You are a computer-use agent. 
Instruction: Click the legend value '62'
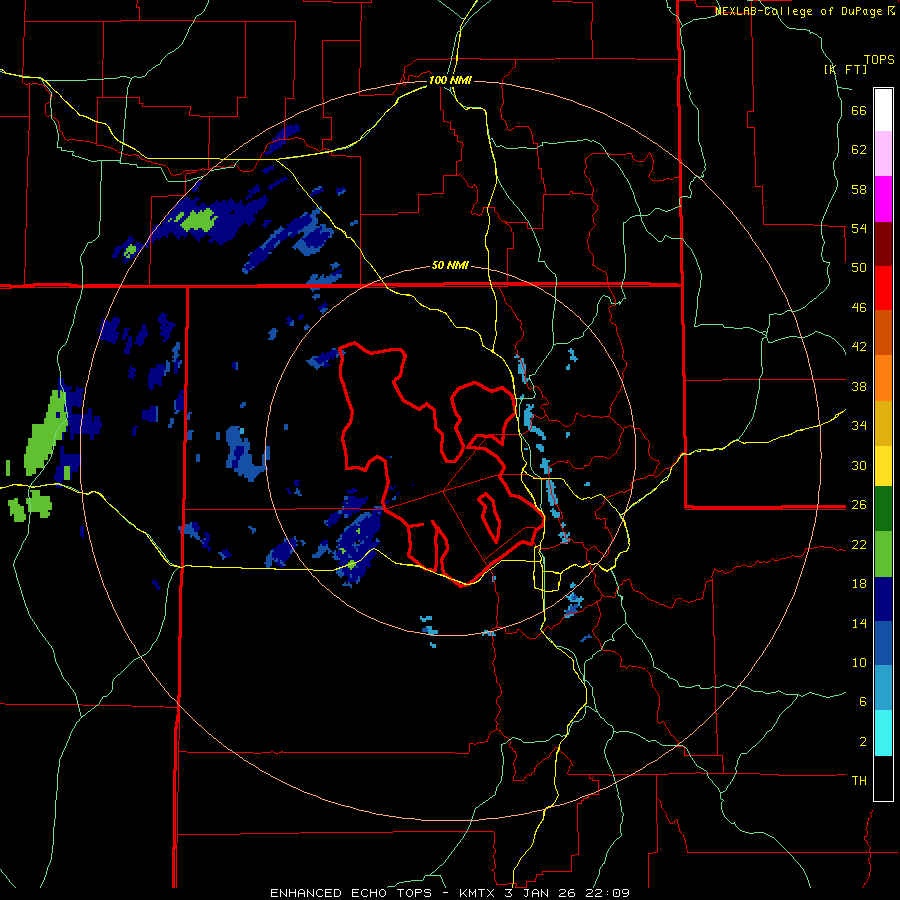coord(859,150)
